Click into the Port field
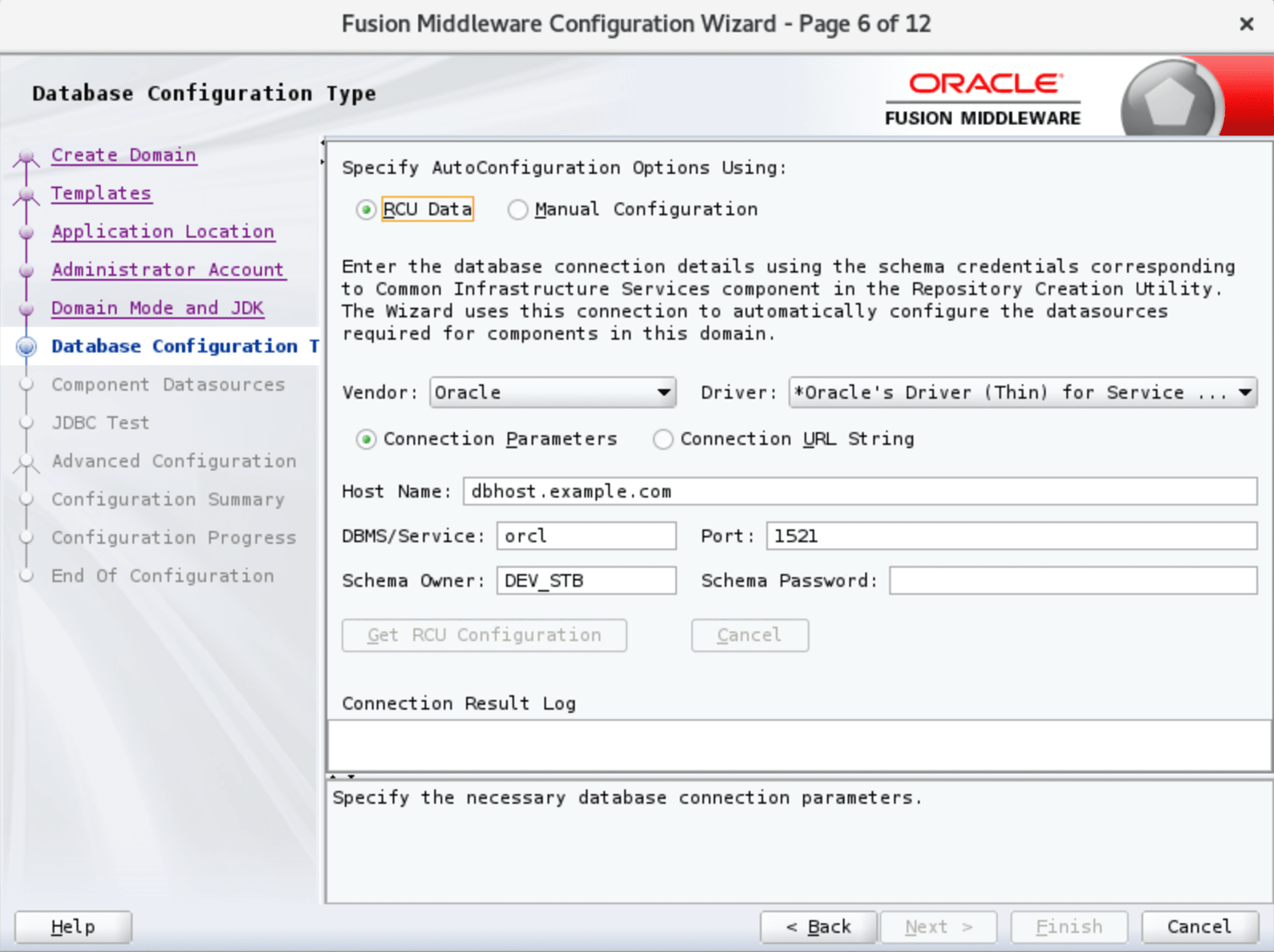 click(x=1012, y=536)
